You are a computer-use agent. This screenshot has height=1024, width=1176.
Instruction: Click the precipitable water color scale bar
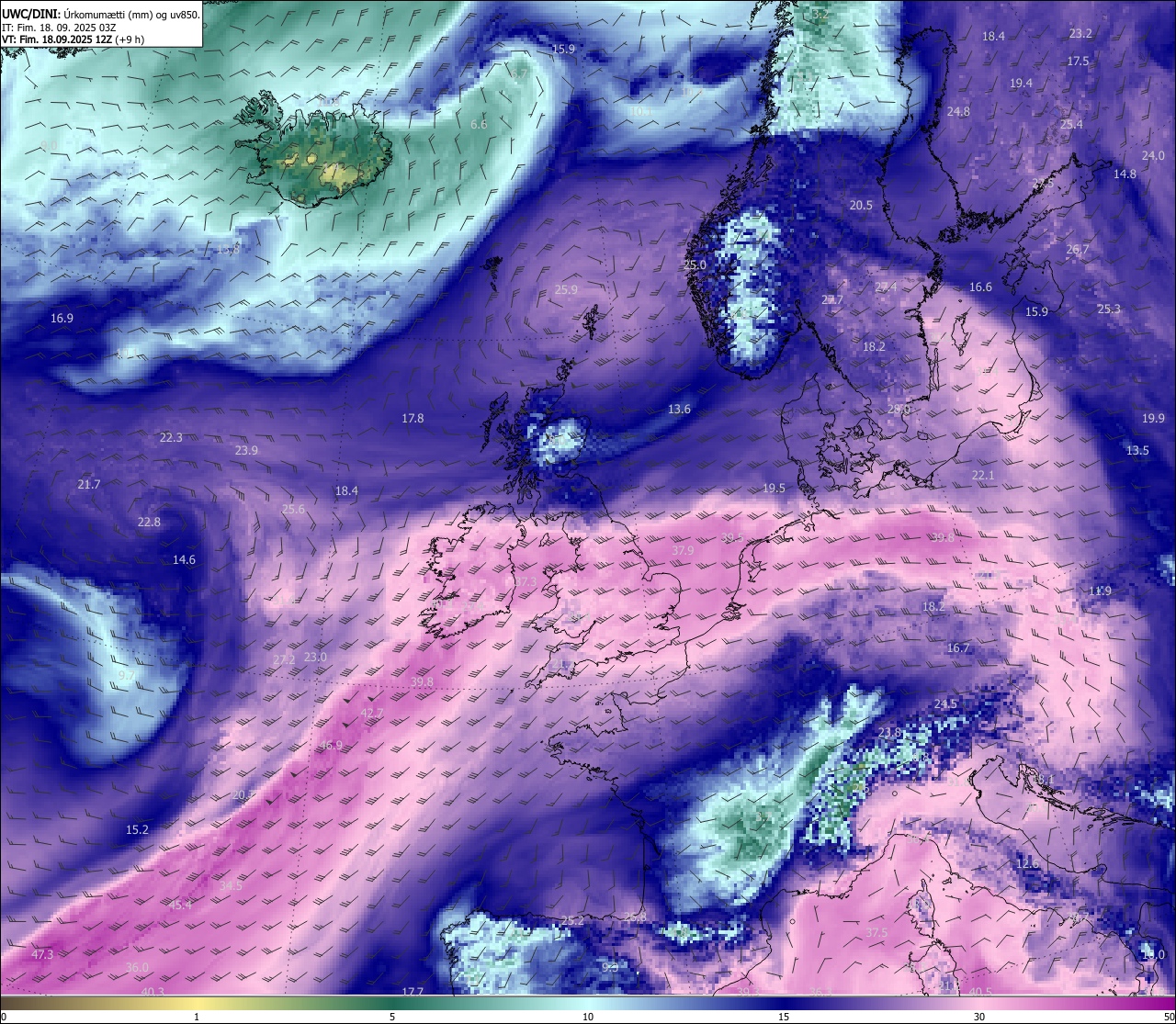(588, 1003)
